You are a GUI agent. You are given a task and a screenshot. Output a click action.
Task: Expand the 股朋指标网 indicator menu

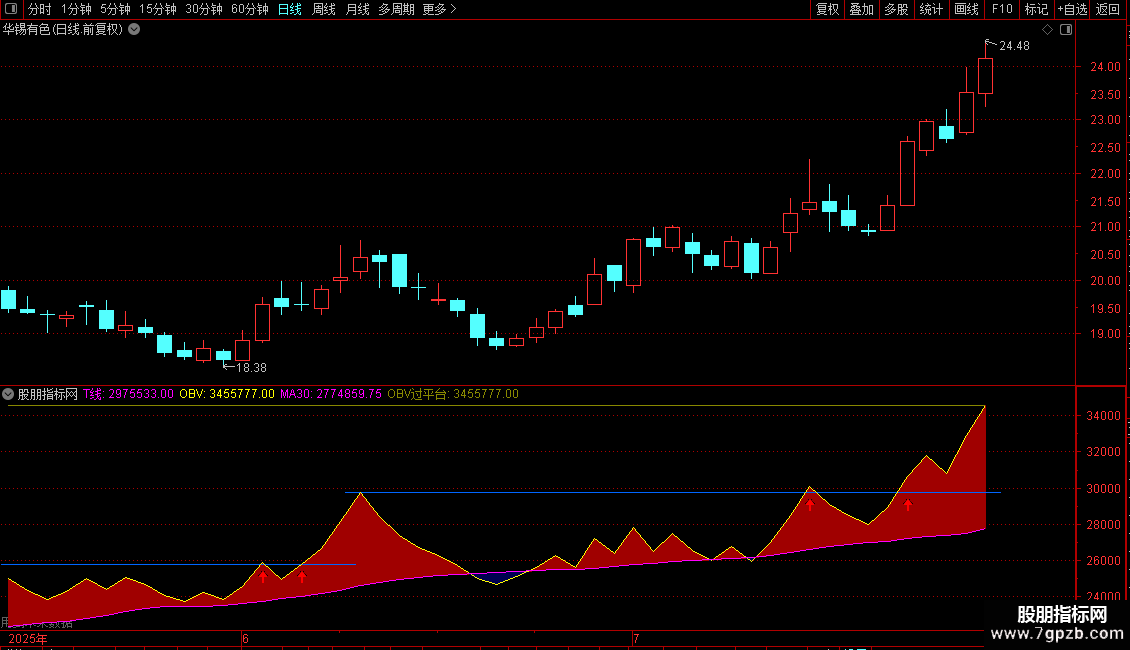pos(8,394)
